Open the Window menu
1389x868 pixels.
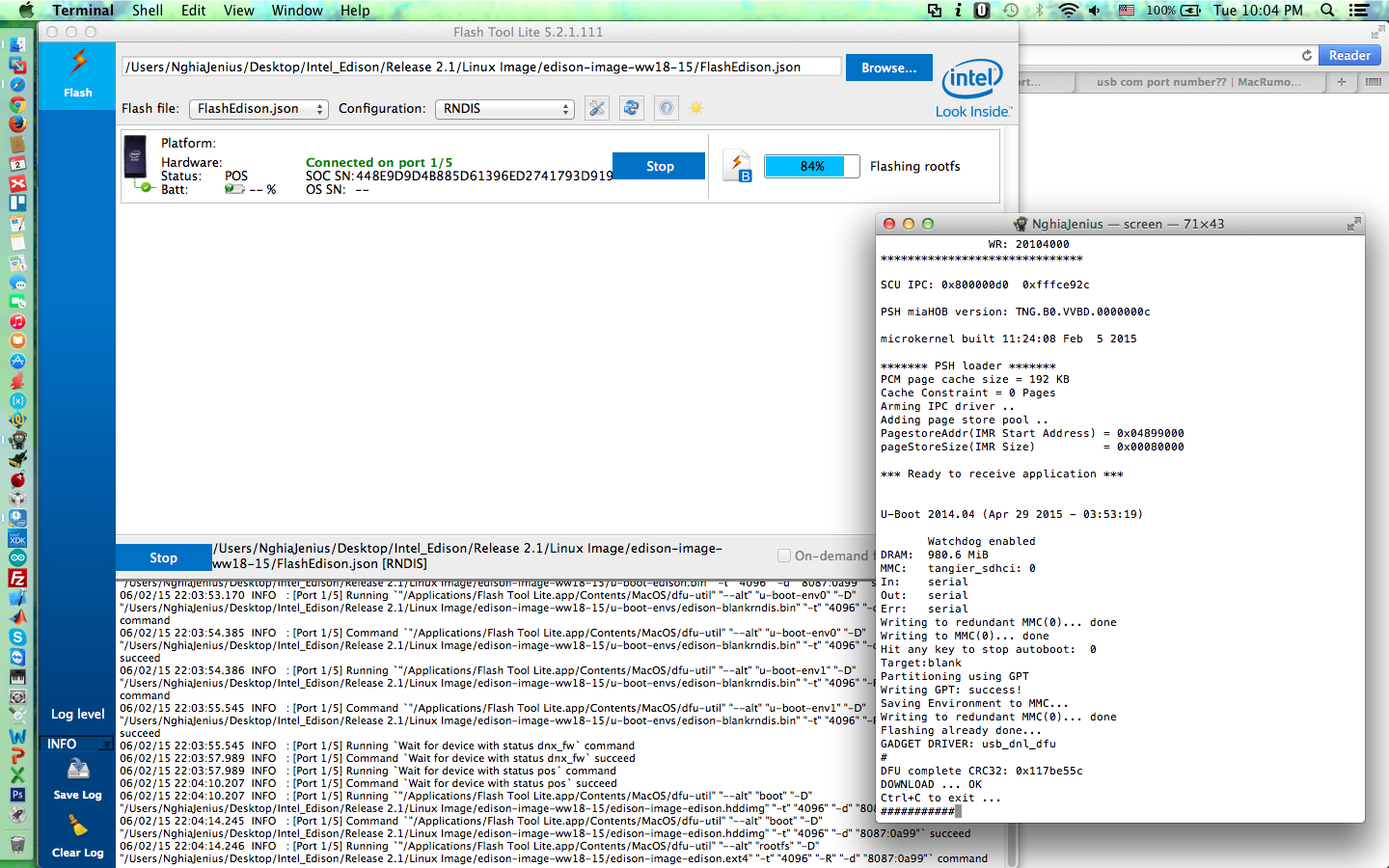pyautogui.click(x=297, y=11)
